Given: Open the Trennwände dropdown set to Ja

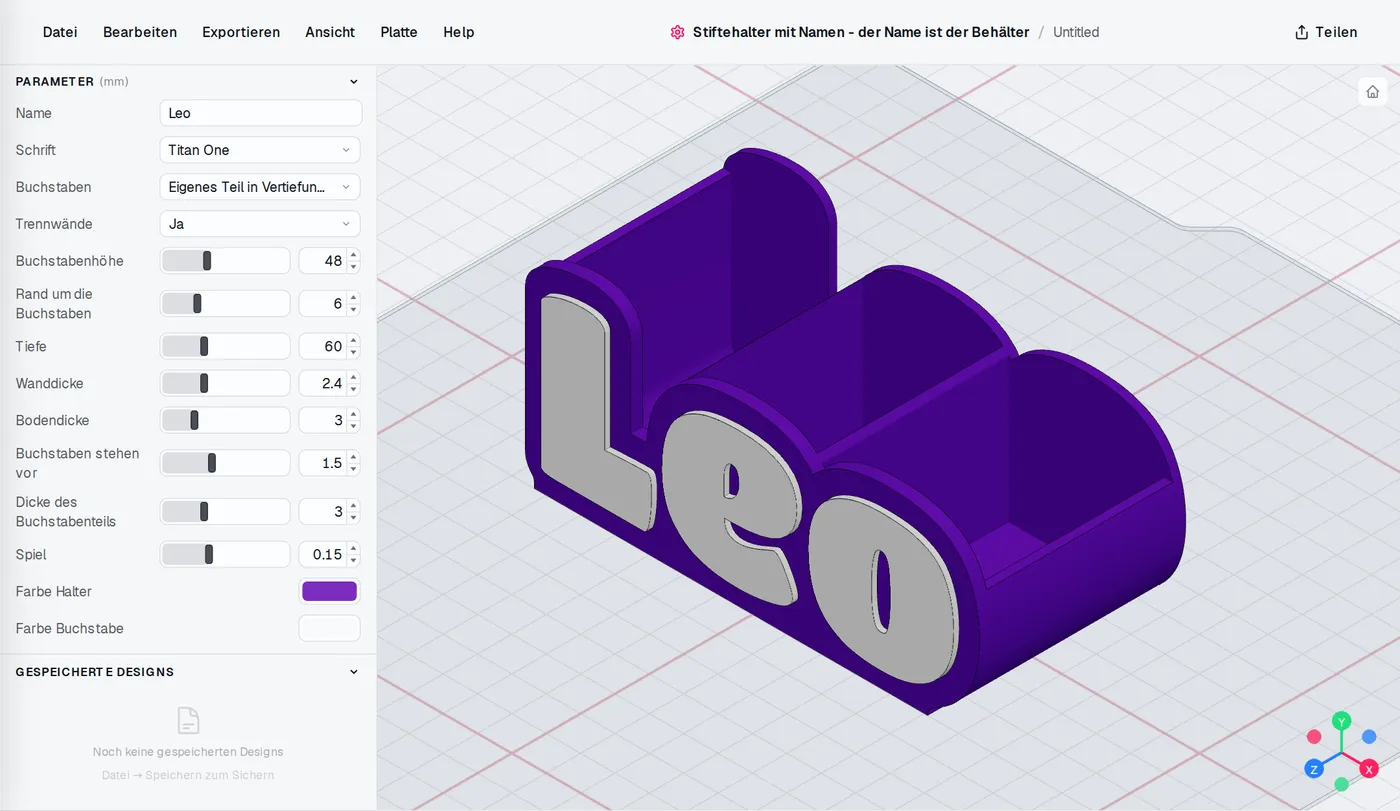Looking at the screenshot, I should click(x=260, y=224).
